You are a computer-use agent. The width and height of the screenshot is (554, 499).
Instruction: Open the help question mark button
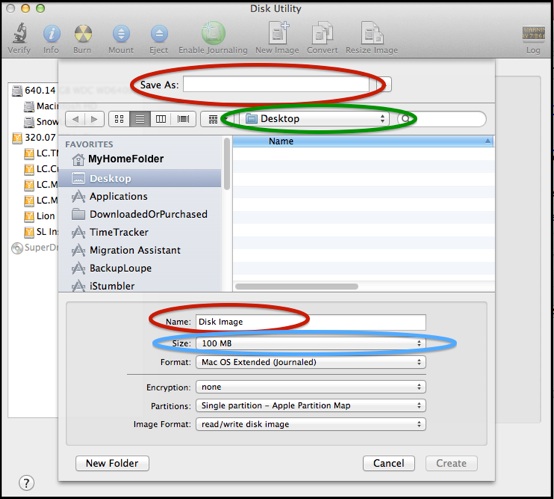pyautogui.click(x=26, y=483)
